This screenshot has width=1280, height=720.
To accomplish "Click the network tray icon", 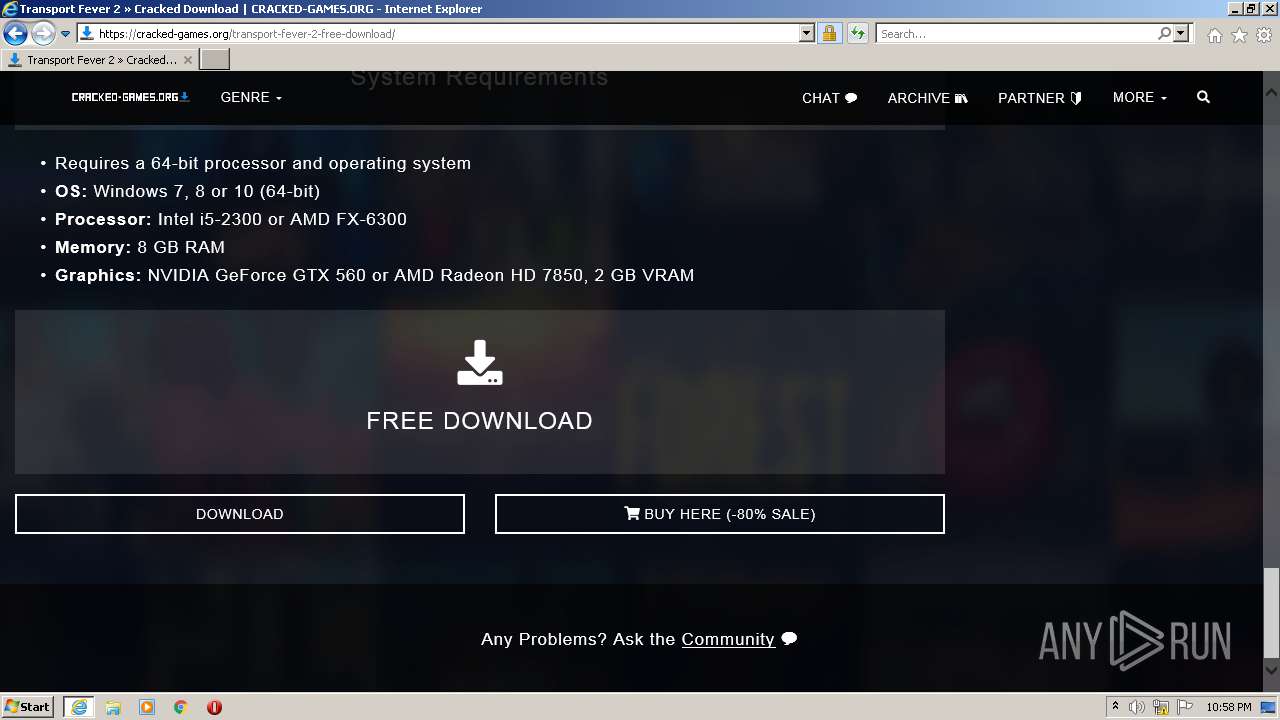I will point(1161,707).
